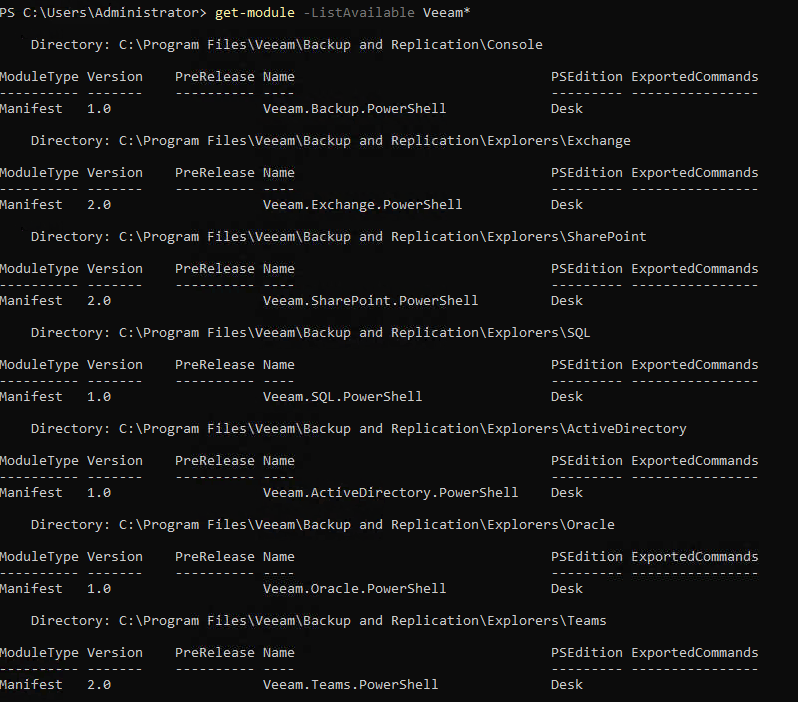Click Desk in the Veeam.Oracle.PowerShell row
This screenshot has height=702, width=798.
[x=566, y=588]
